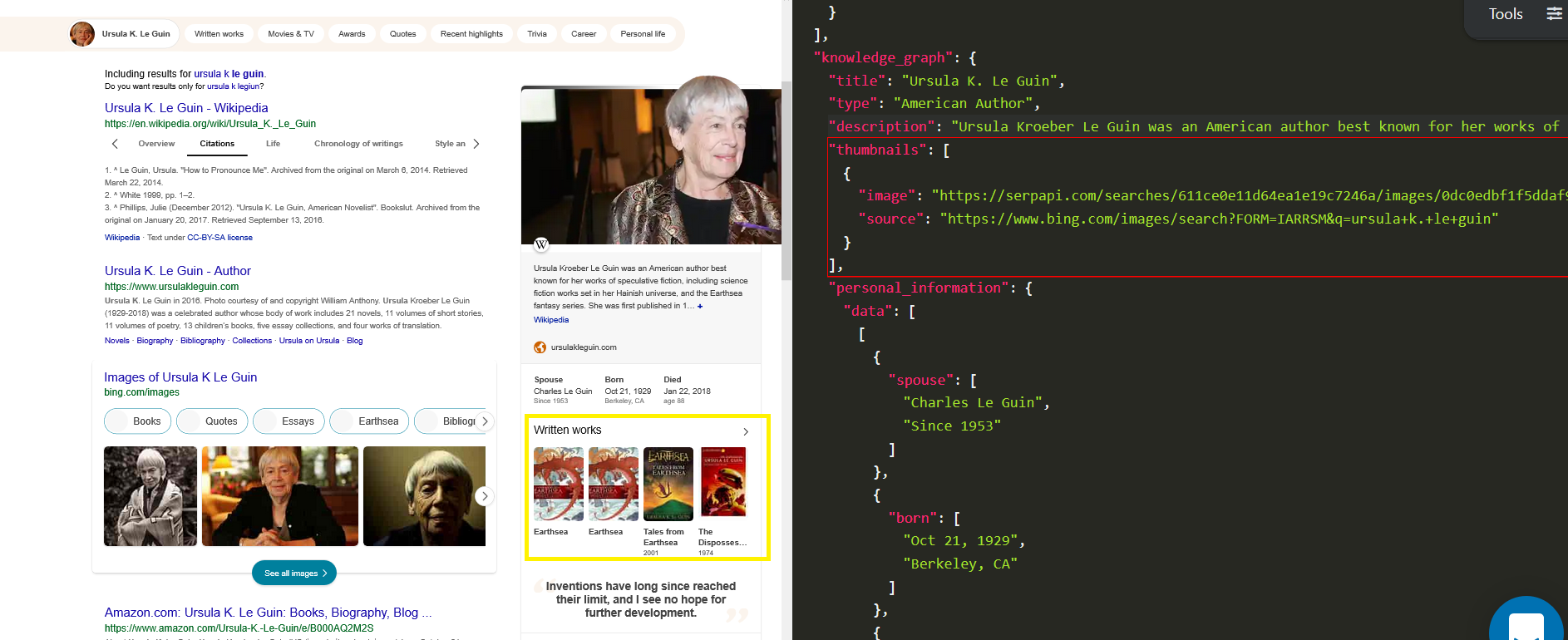The height and width of the screenshot is (640, 1568).
Task: Open the Written works tab
Action: pos(219,34)
